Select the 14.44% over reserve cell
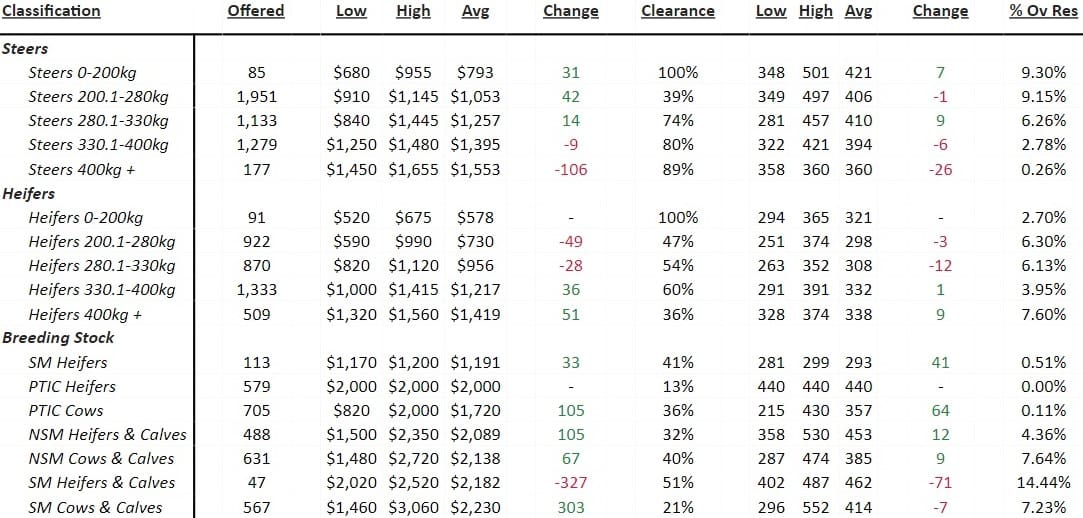This screenshot has width=1083, height=518. pyautogui.click(x=1042, y=483)
